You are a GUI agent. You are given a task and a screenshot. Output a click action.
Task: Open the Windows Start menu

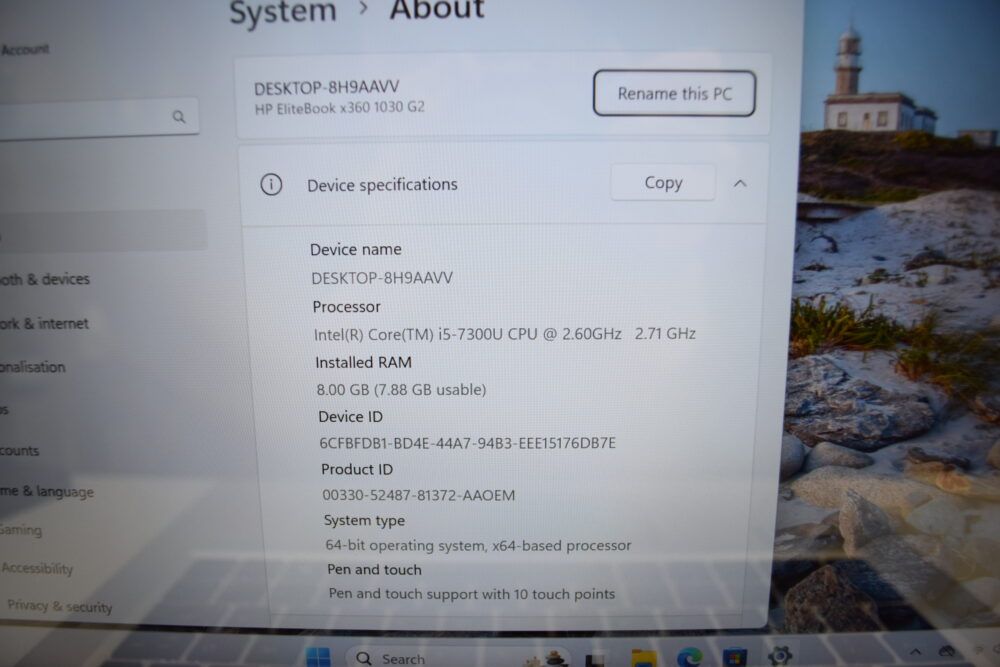click(318, 657)
